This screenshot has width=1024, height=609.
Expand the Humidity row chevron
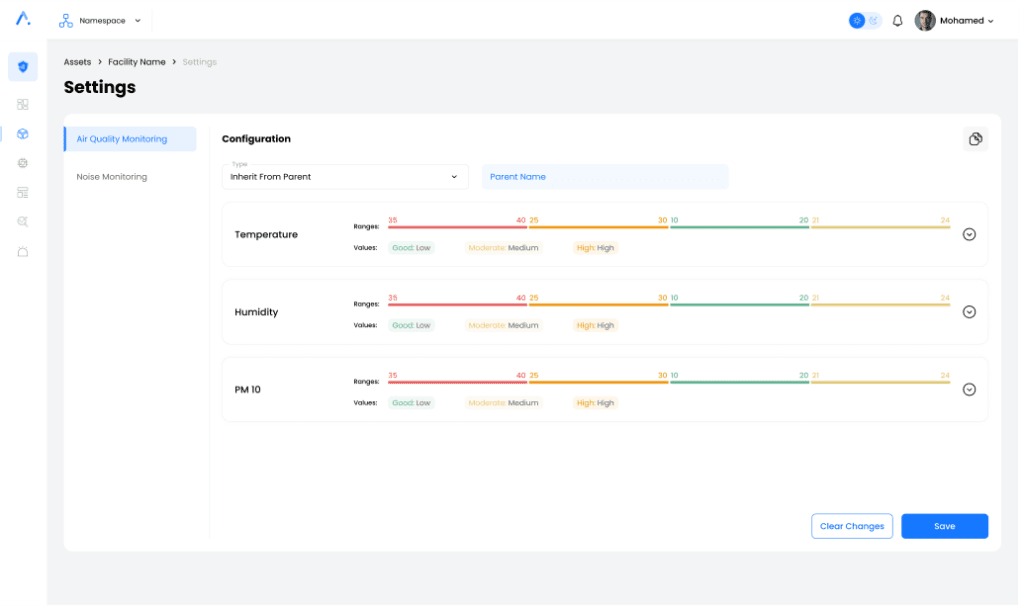point(968,312)
